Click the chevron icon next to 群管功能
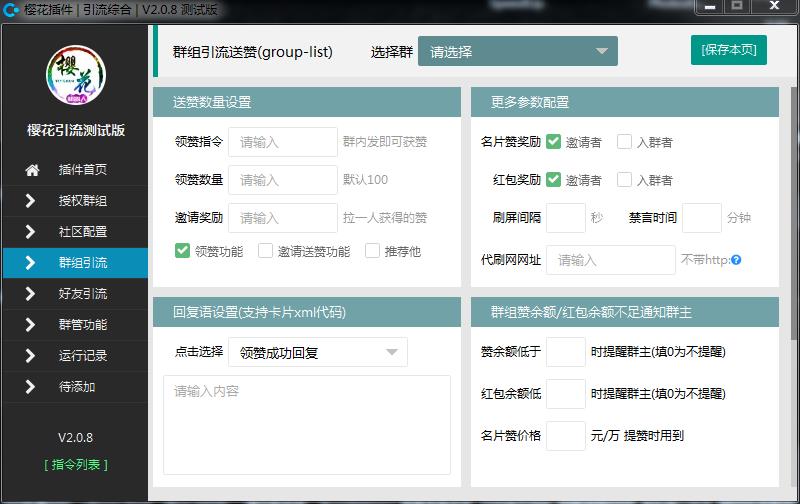The width and height of the screenshot is (800, 504). coord(30,325)
